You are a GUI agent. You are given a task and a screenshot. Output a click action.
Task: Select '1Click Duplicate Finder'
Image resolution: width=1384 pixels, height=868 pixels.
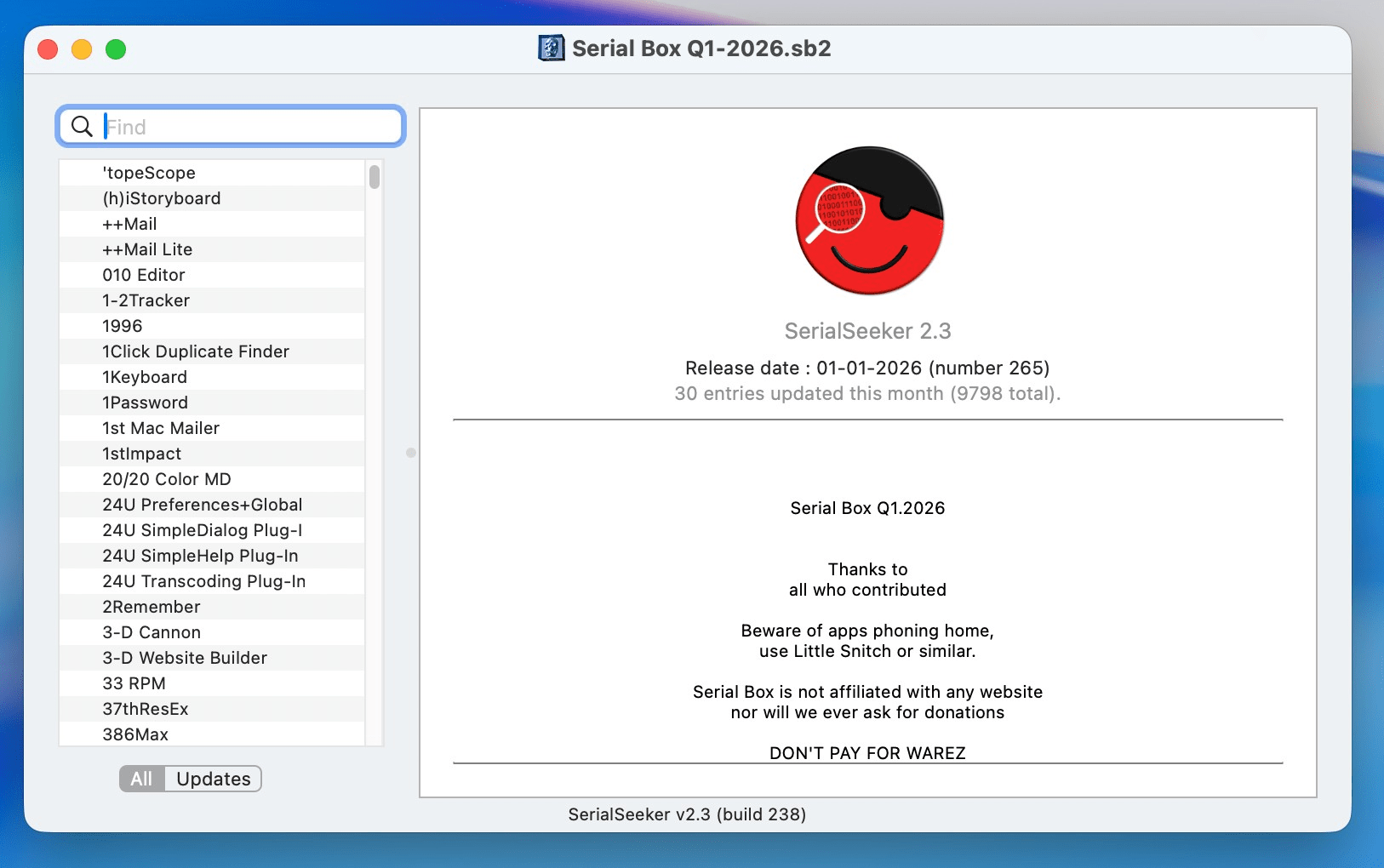coord(195,351)
